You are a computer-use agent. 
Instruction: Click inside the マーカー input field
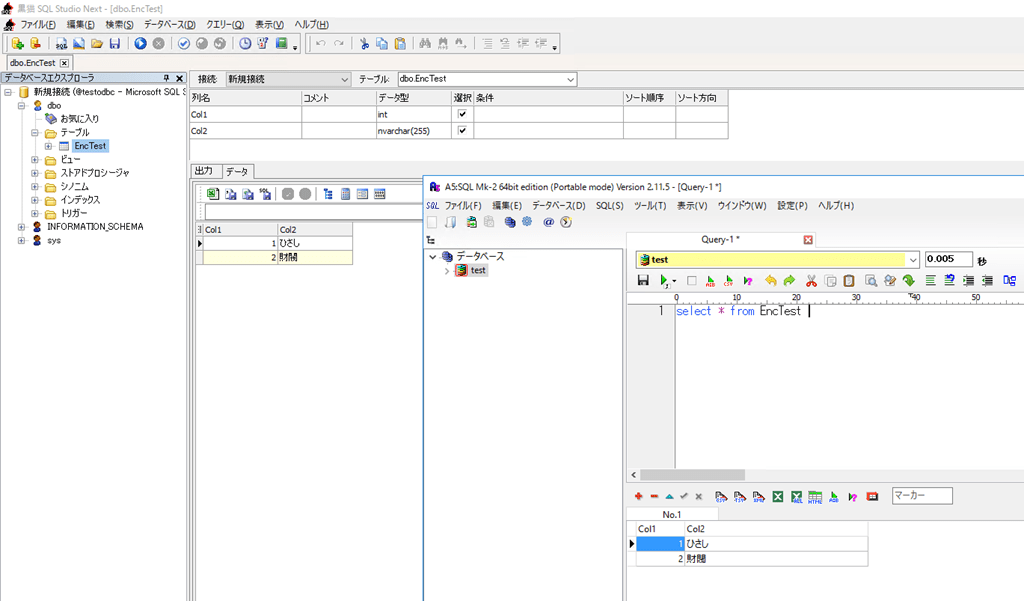tap(920, 495)
